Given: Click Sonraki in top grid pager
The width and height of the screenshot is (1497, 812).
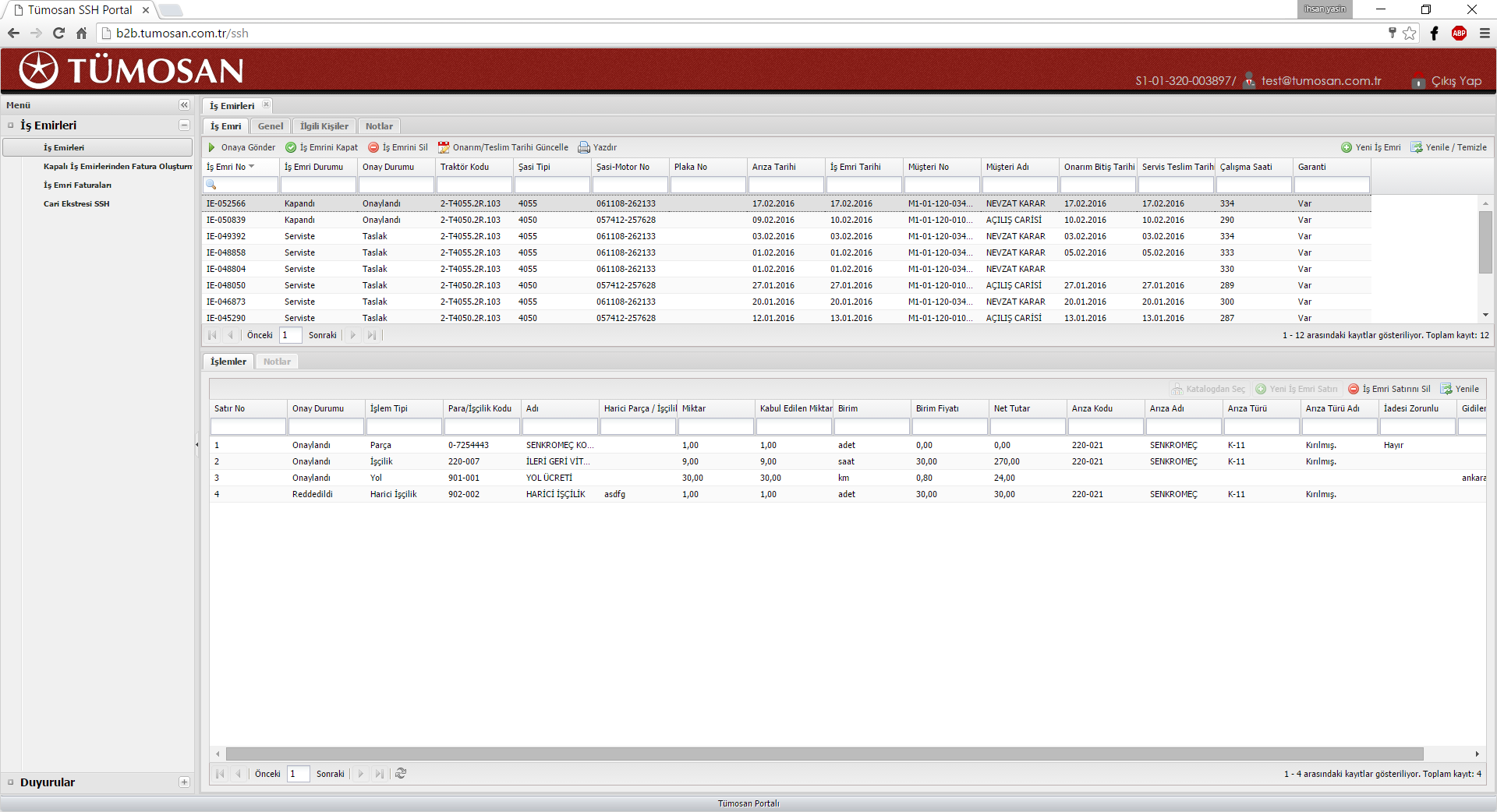Looking at the screenshot, I should (322, 335).
